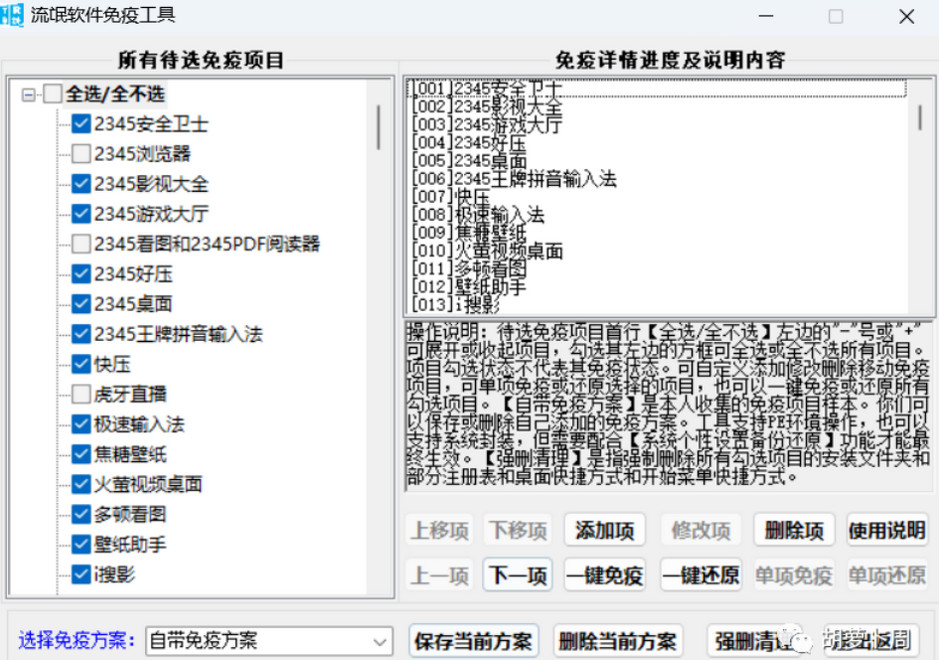Uncheck 焦糖壁纸 checkbox
This screenshot has width=939, height=660.
(x=81, y=454)
